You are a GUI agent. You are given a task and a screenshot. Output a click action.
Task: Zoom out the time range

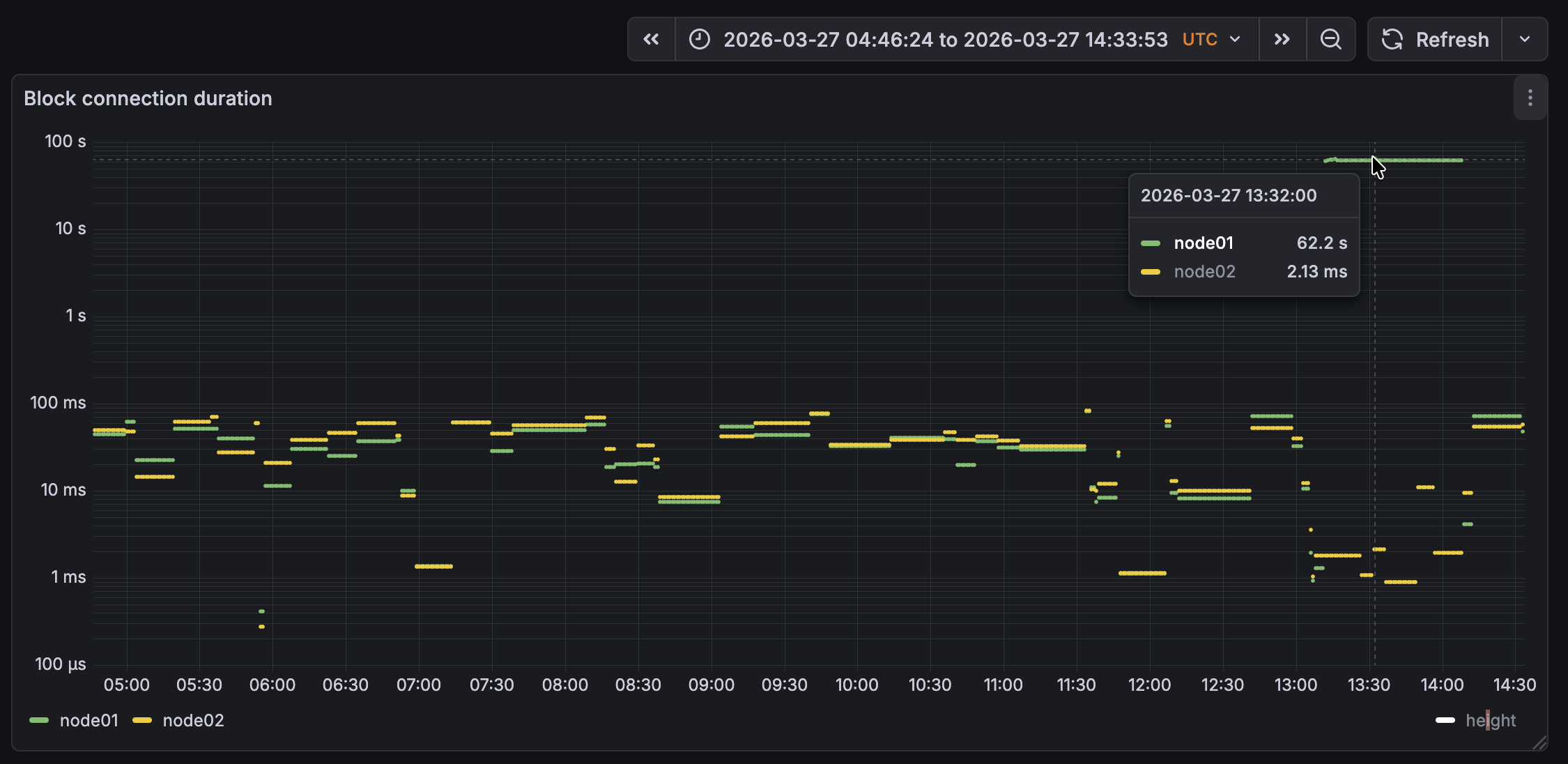point(1330,40)
